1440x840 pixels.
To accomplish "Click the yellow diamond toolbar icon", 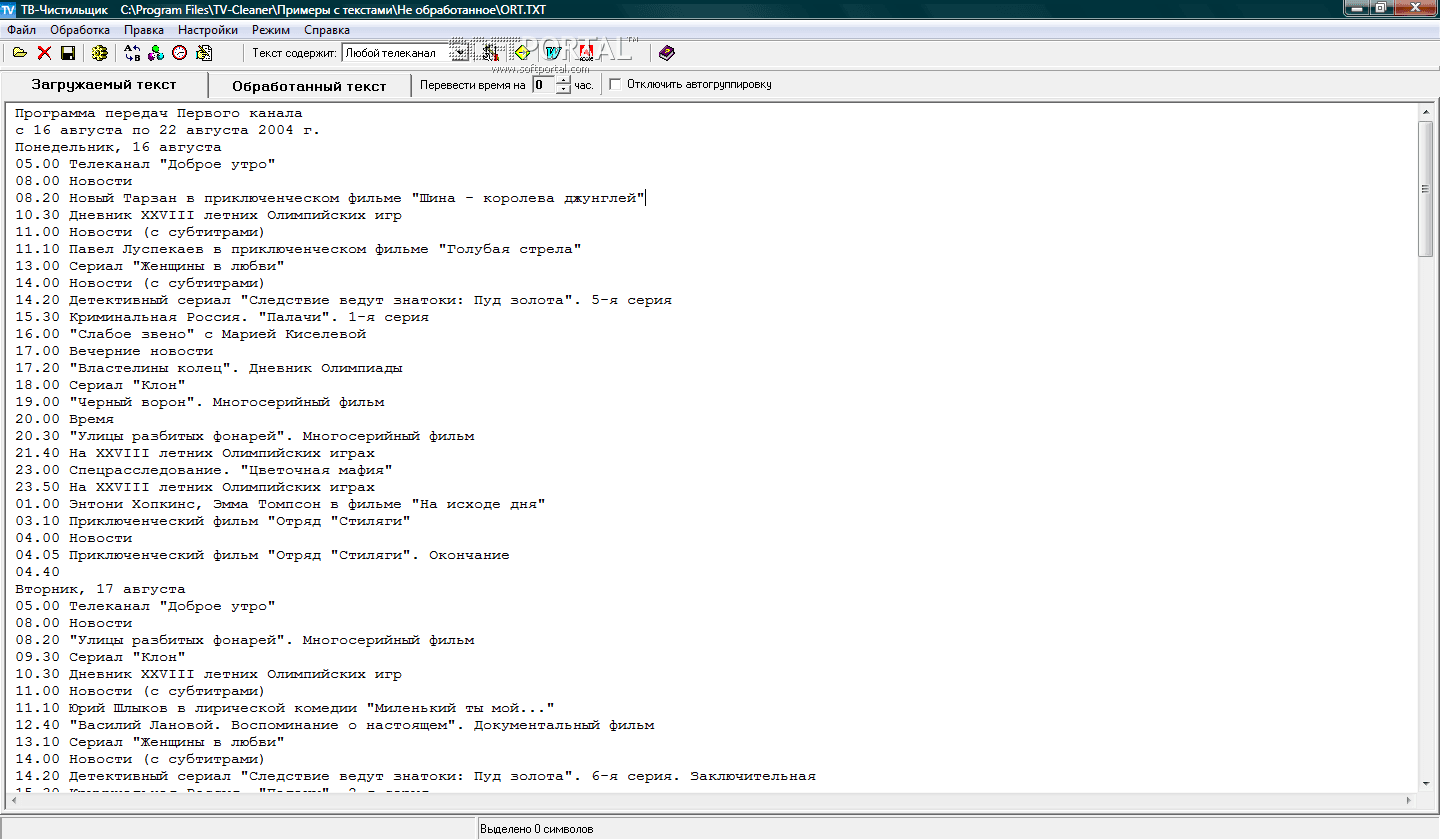I will pyautogui.click(x=522, y=53).
